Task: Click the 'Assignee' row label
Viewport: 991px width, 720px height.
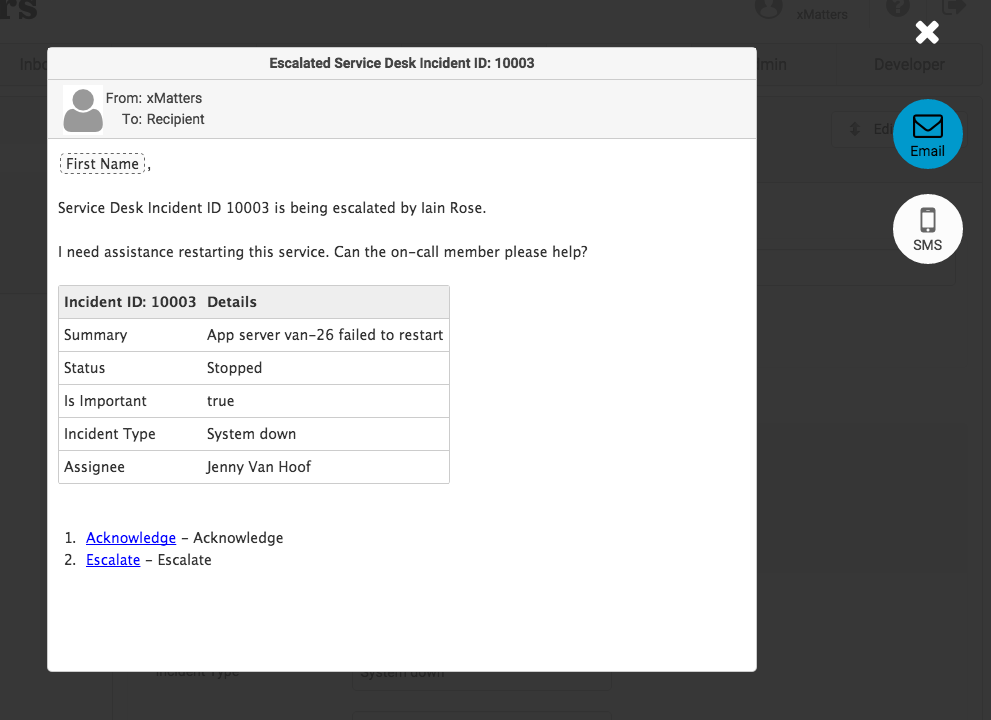Action: (94, 467)
